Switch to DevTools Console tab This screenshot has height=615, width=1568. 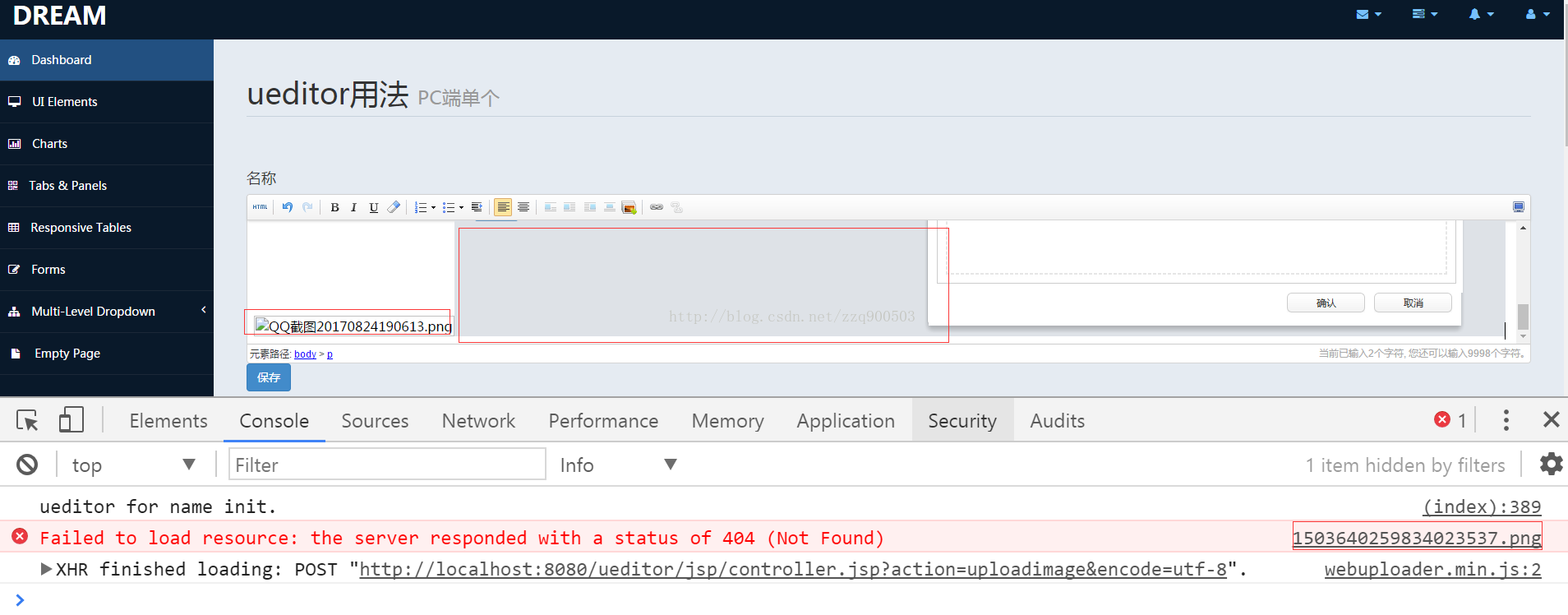coord(274,421)
